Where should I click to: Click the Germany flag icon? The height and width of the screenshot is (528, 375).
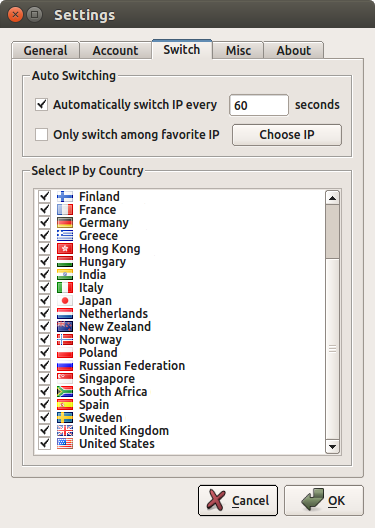click(x=65, y=223)
